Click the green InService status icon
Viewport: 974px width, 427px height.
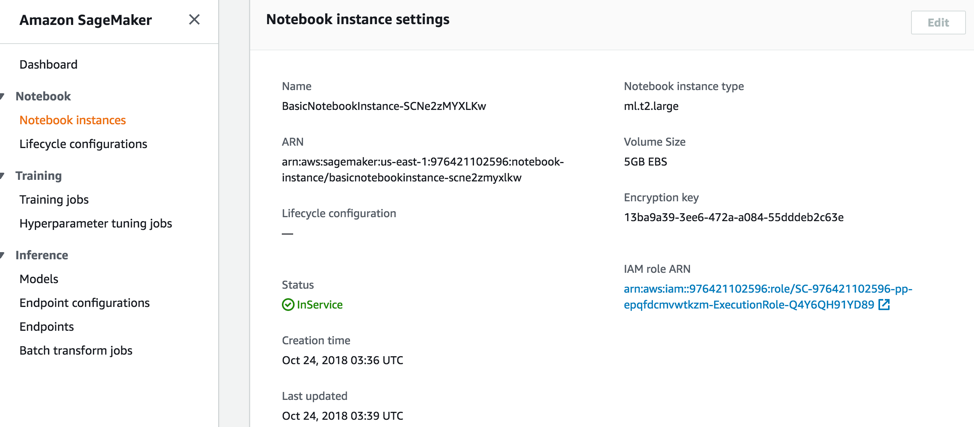click(288, 305)
